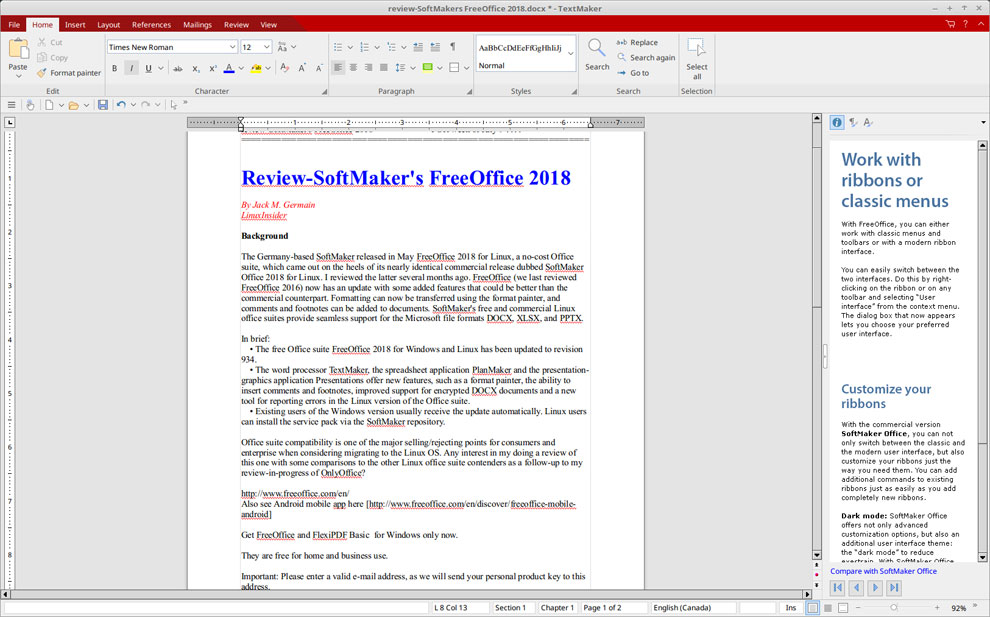Screen dimensions: 990x617
Task: Toggle the Ins insert mode indicator
Action: [791, 608]
